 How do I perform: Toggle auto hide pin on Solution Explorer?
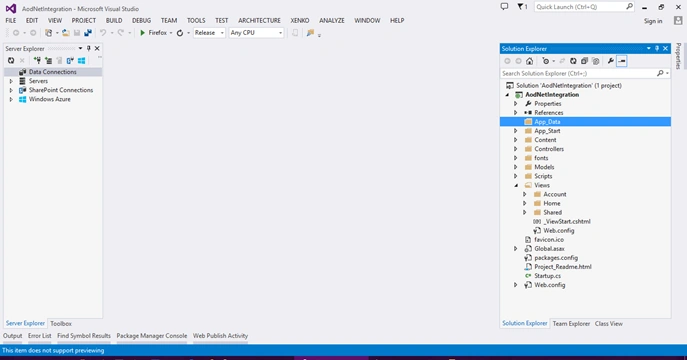click(657, 48)
